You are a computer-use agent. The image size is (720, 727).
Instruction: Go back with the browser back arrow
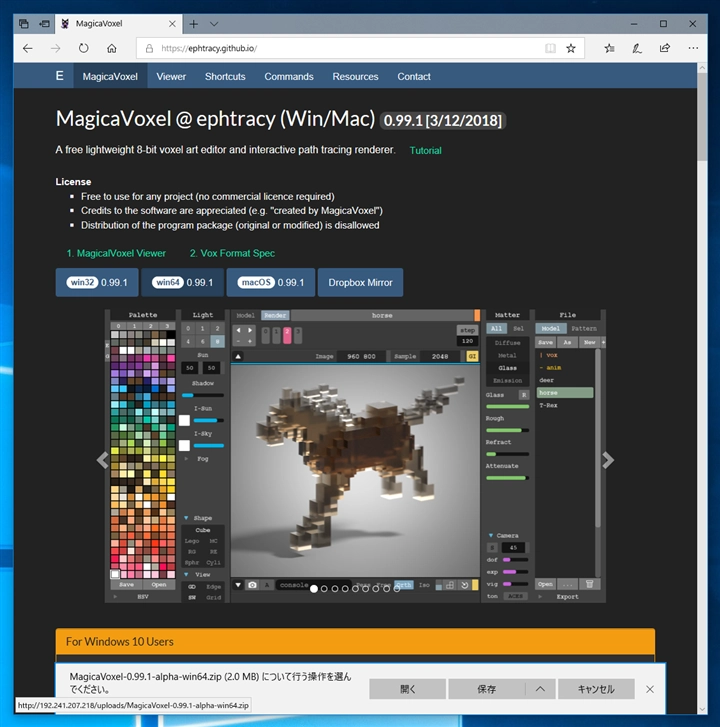[x=28, y=48]
